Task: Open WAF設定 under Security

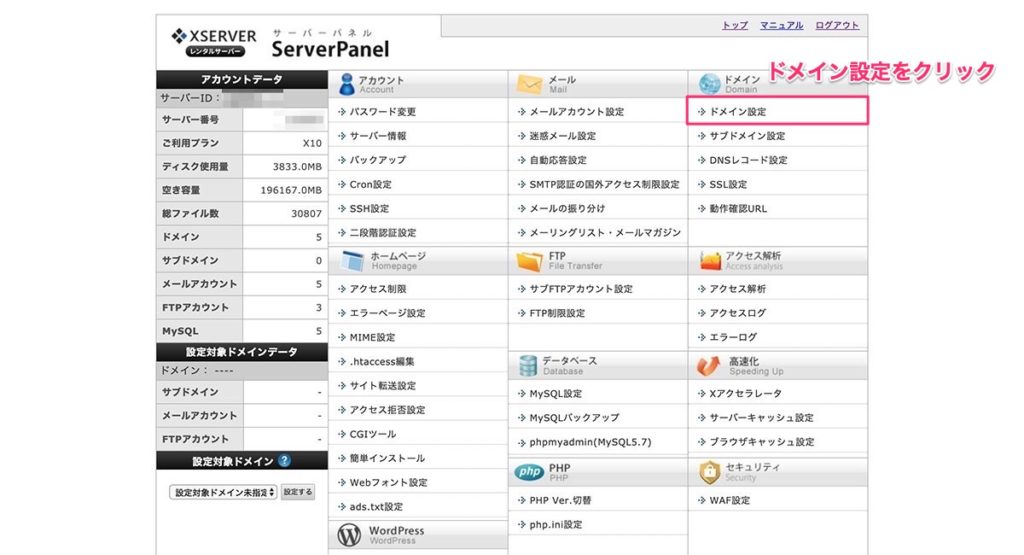Action: pyautogui.click(x=729, y=500)
